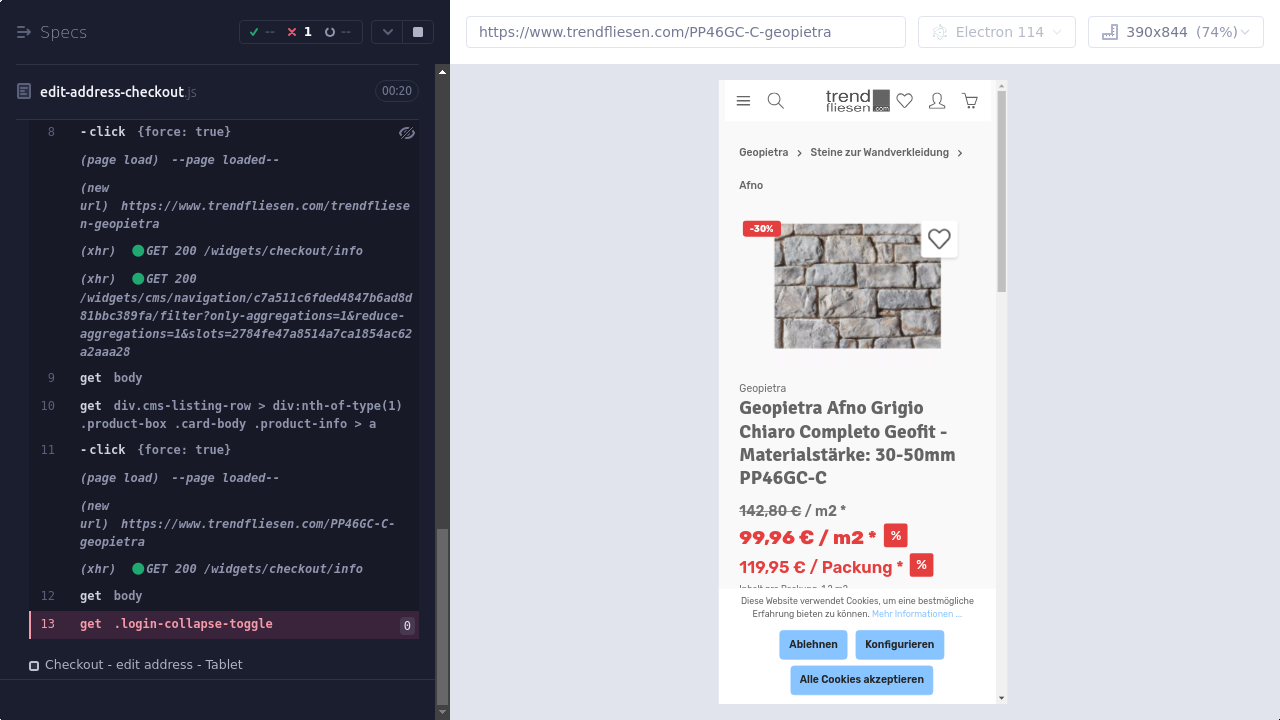
Task: Open the wishlist heart in header
Action: click(905, 101)
